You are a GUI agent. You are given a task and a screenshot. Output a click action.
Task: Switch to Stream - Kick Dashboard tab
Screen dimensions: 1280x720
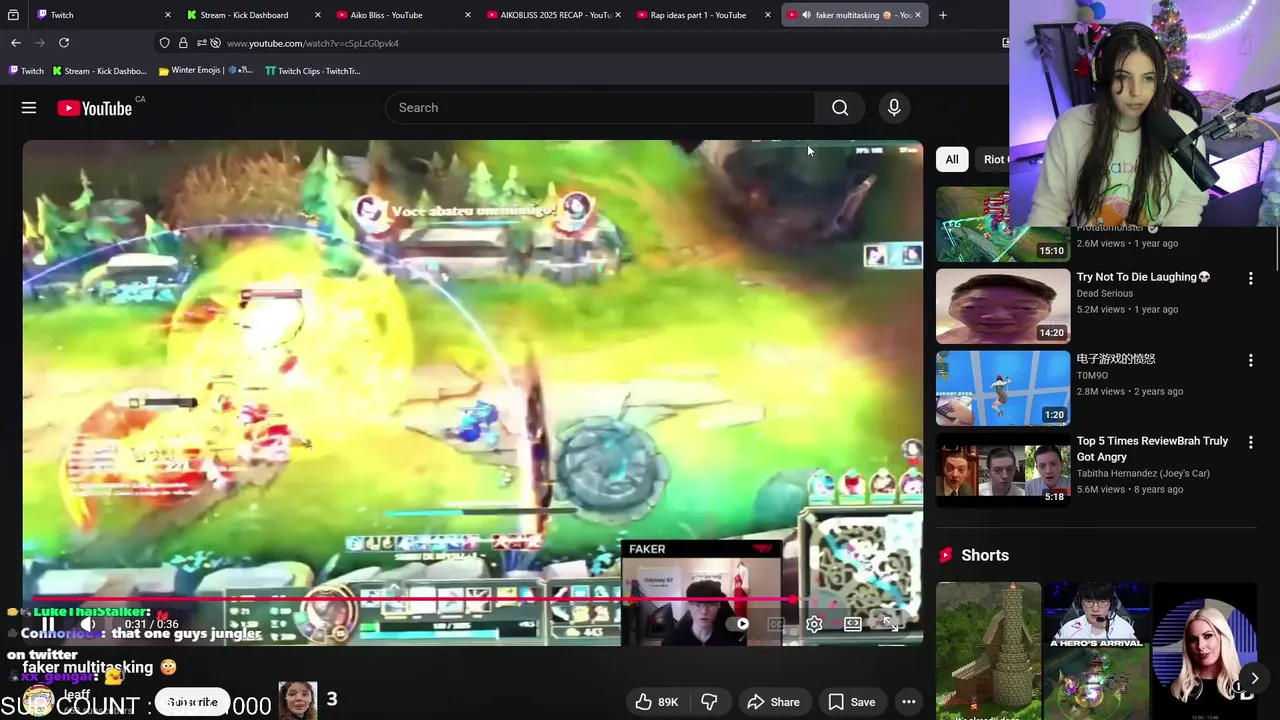pyautogui.click(x=254, y=15)
